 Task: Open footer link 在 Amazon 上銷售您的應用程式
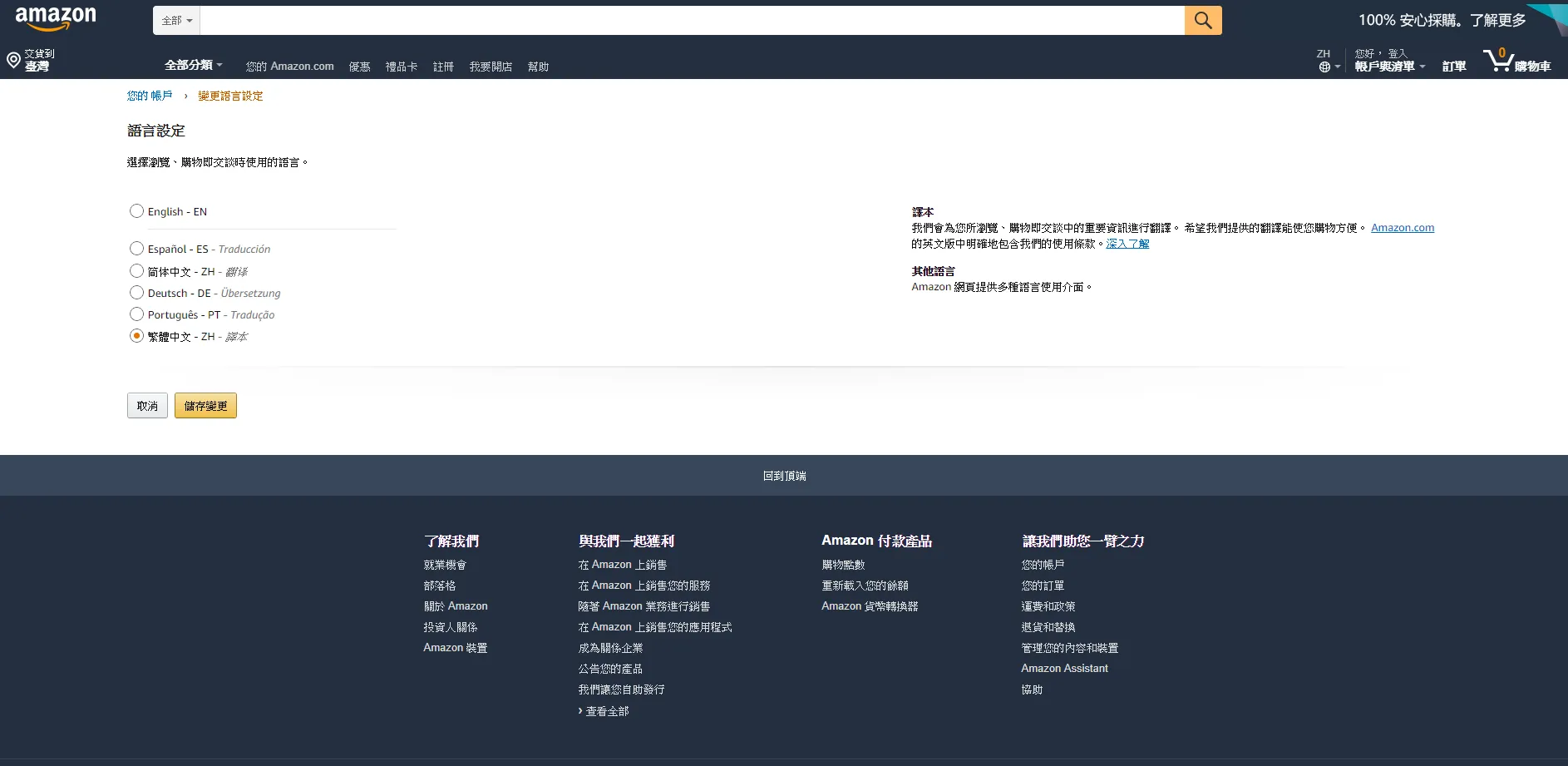[x=655, y=627]
